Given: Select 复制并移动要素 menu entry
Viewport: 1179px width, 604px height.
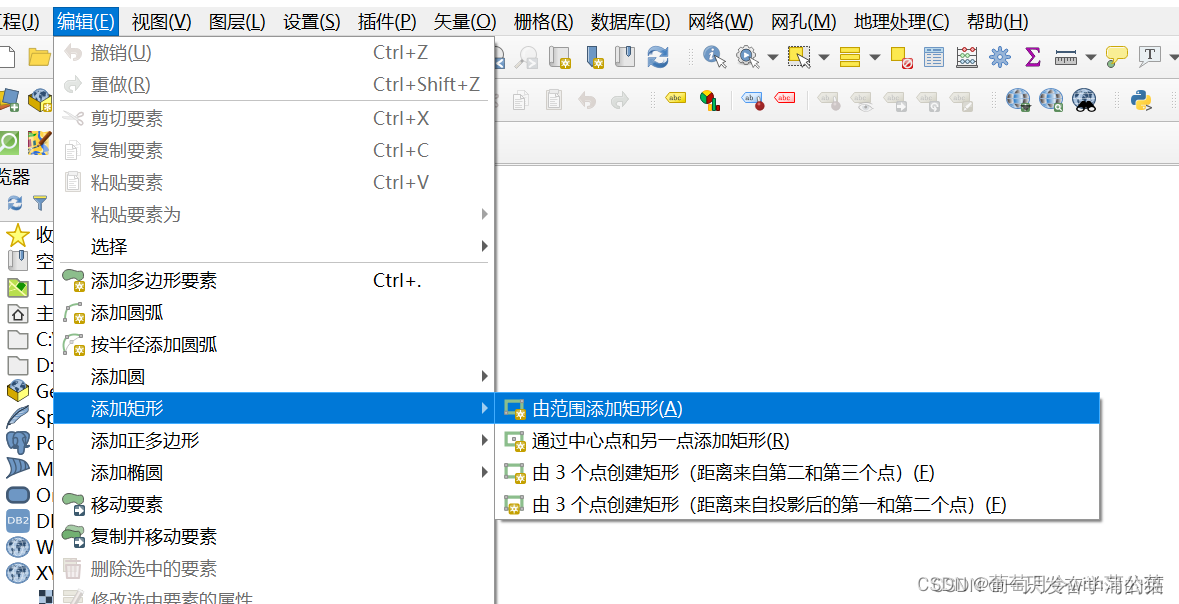Looking at the screenshot, I should 274,536.
